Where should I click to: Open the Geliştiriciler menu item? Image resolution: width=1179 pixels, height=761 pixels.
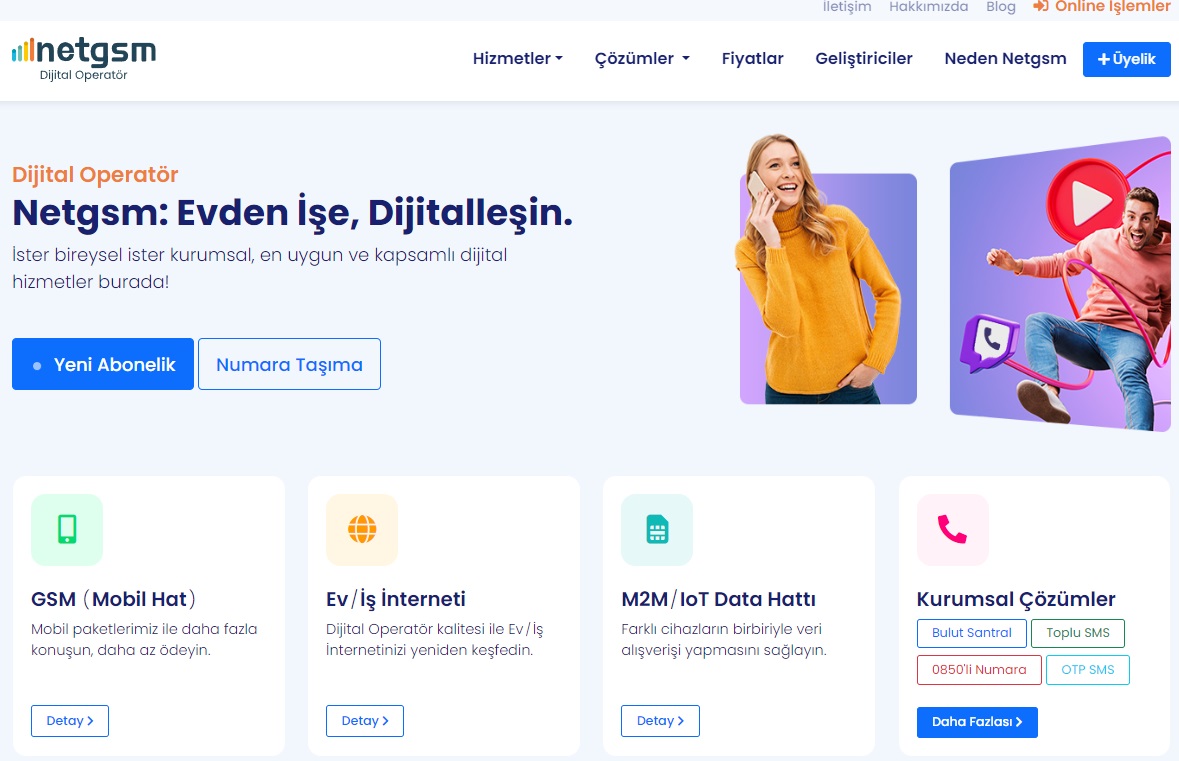pyautogui.click(x=864, y=59)
